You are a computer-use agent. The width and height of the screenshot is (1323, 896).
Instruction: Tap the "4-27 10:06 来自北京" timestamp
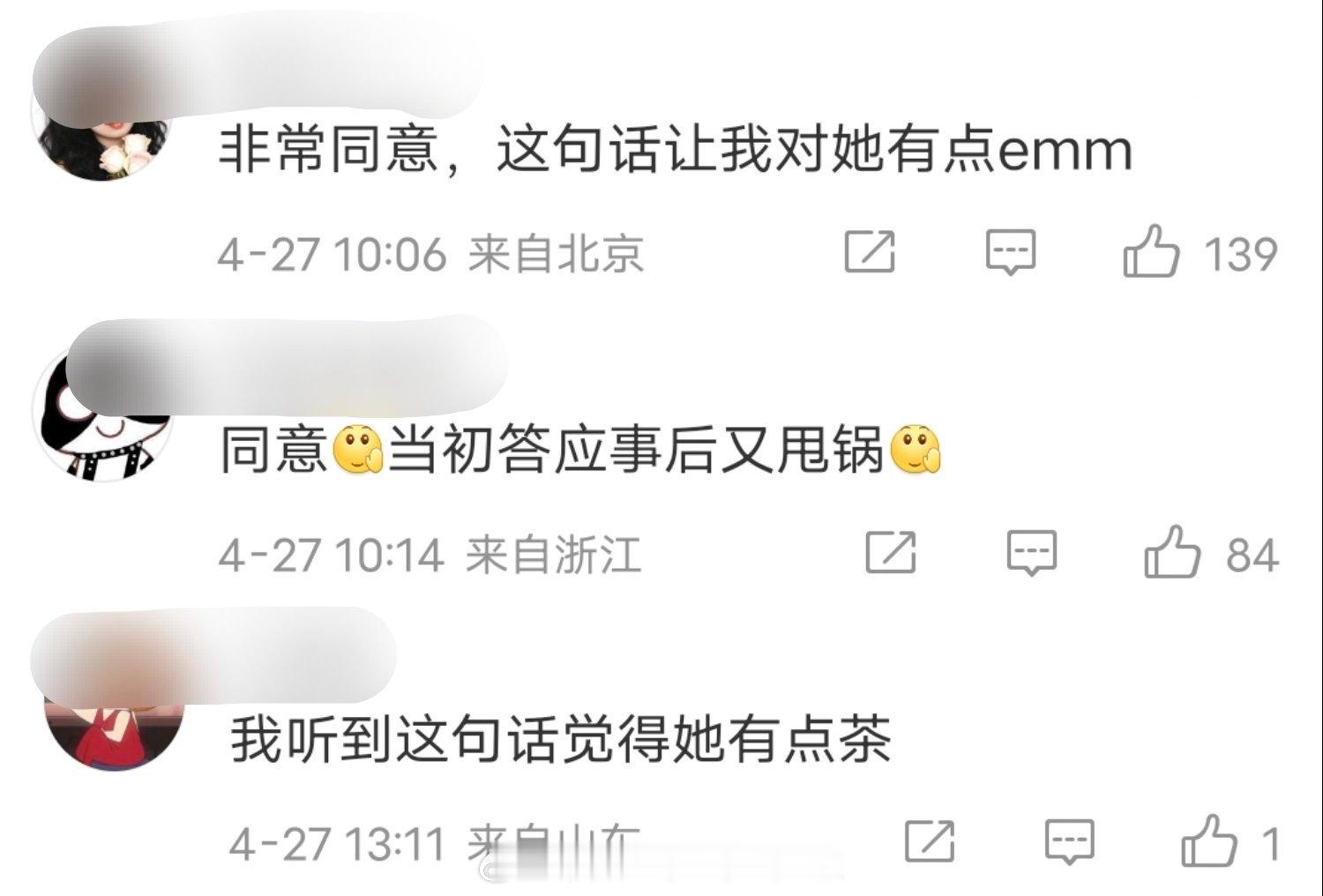pyautogui.click(x=431, y=254)
